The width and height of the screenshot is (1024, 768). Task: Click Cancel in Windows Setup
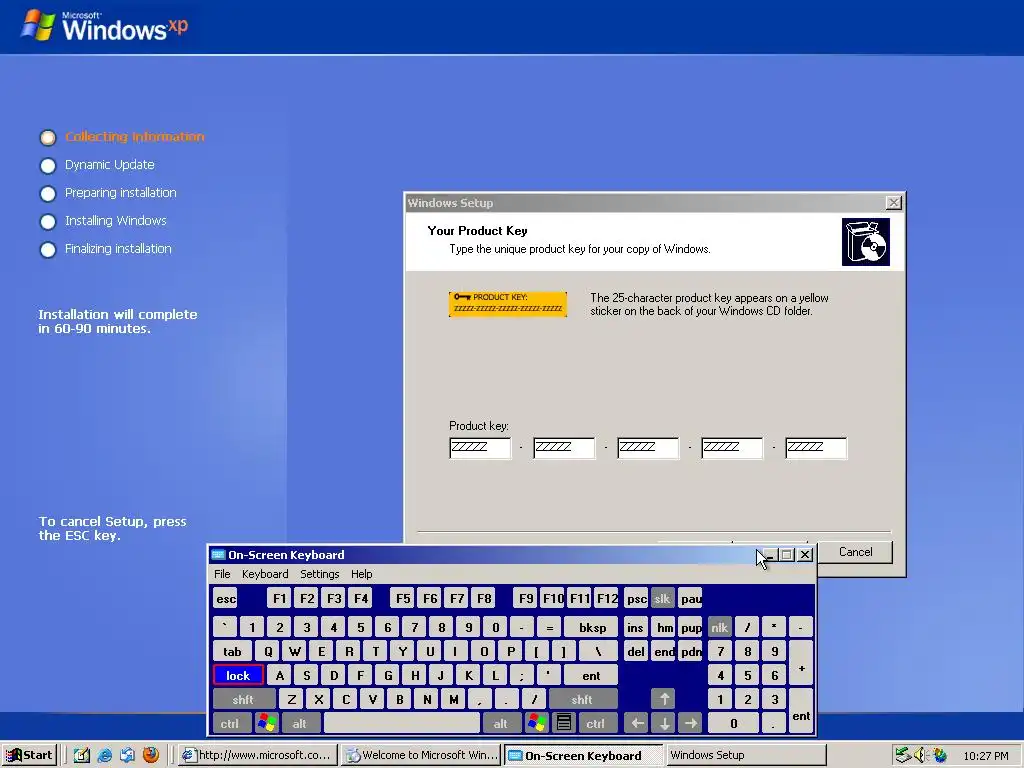pyautogui.click(x=856, y=552)
